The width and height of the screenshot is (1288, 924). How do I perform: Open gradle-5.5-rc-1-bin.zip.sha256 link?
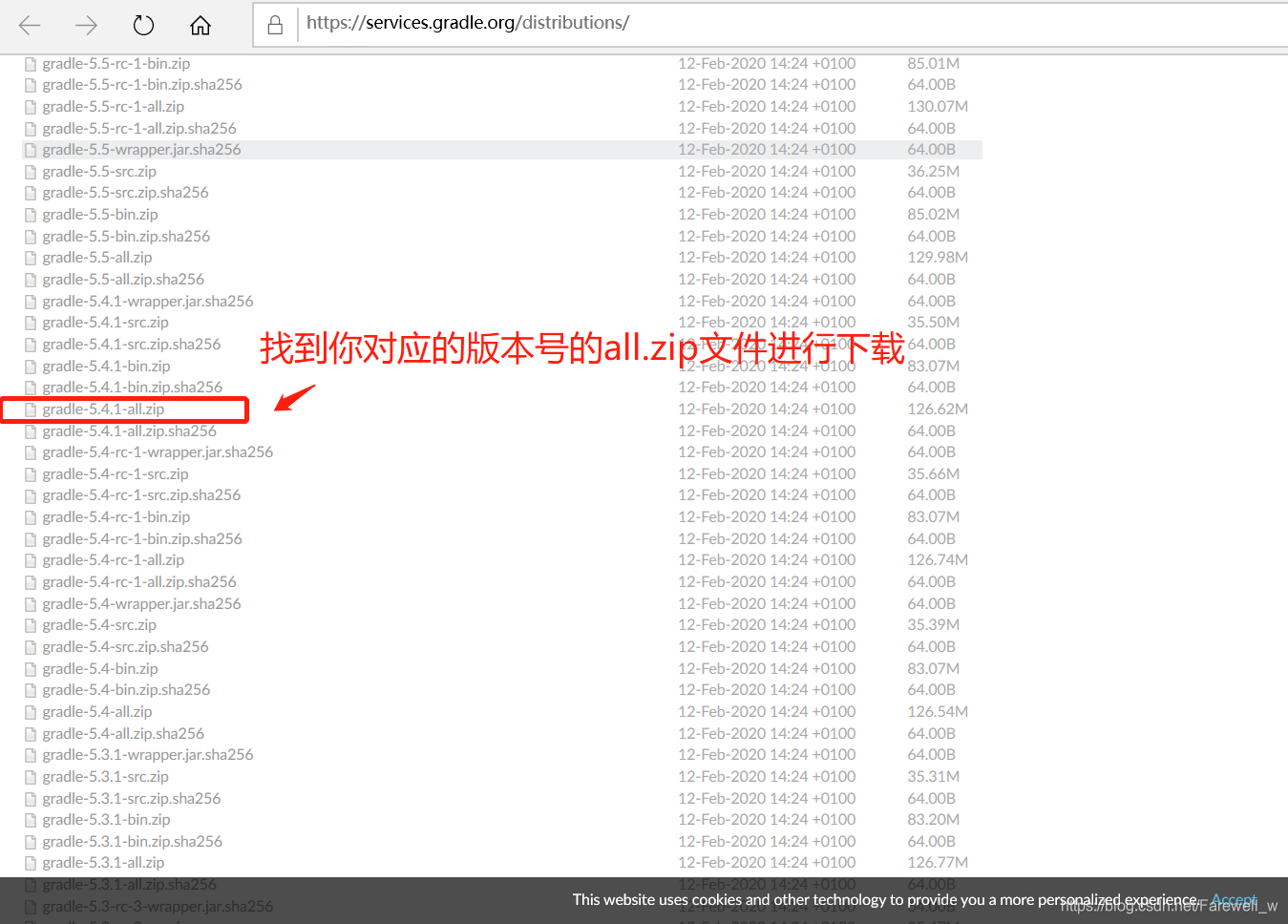[142, 85]
